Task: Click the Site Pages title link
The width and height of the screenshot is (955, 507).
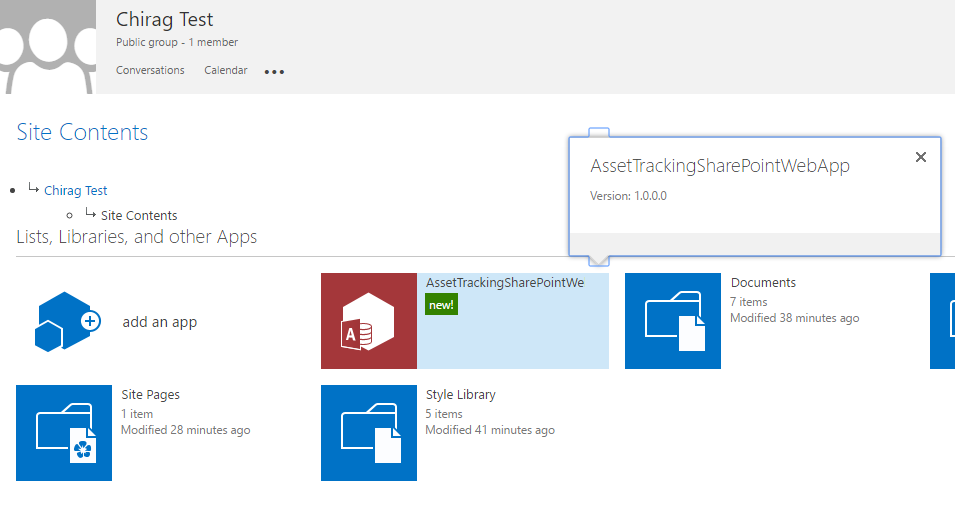Action: coord(150,395)
